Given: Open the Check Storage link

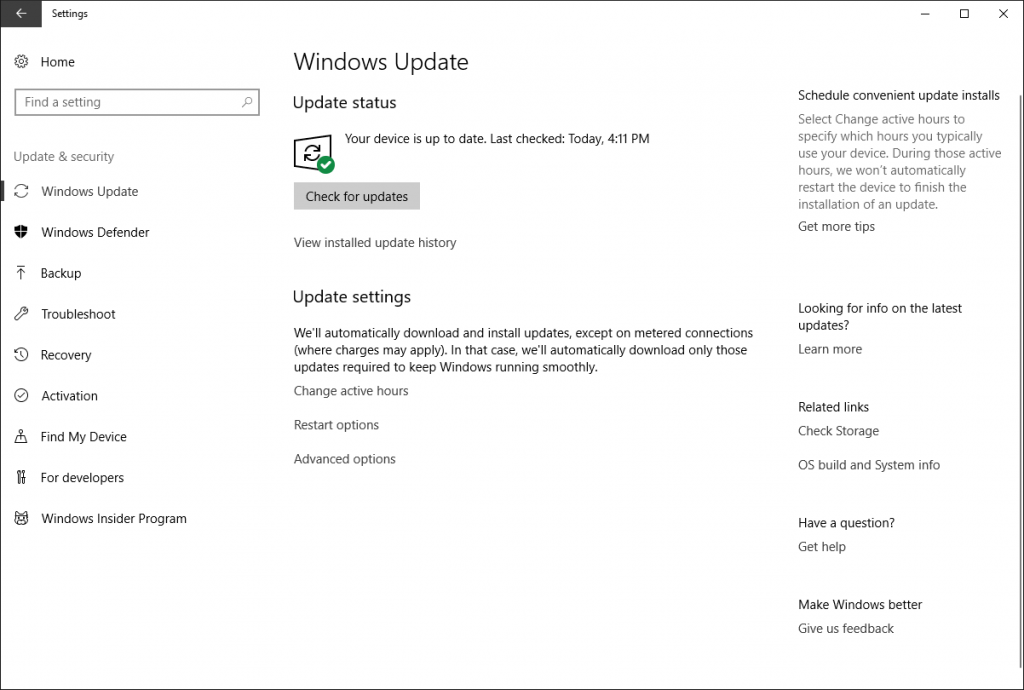Looking at the screenshot, I should coord(838,430).
